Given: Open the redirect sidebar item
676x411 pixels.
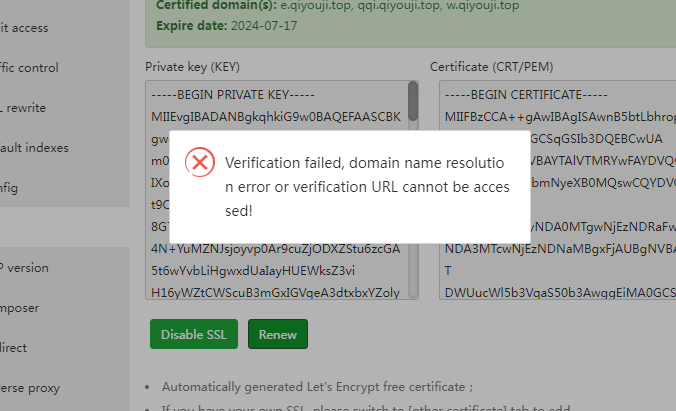Looking at the screenshot, I should 13,348.
